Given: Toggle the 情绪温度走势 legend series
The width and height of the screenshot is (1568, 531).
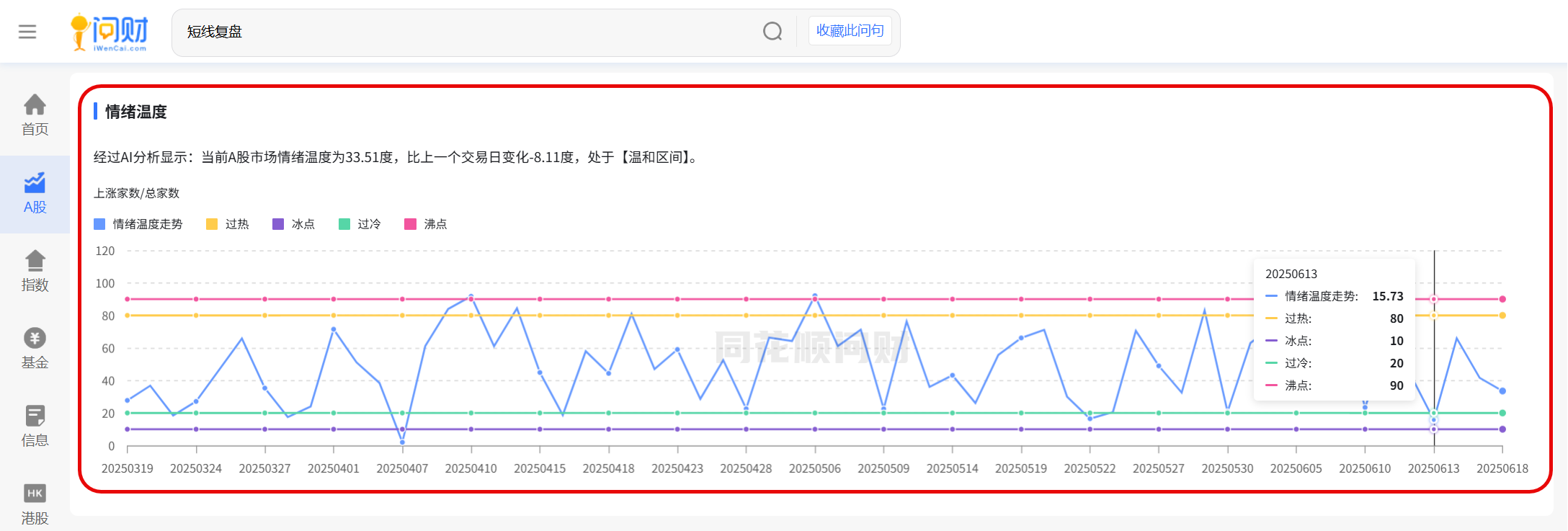Looking at the screenshot, I should click(x=138, y=224).
